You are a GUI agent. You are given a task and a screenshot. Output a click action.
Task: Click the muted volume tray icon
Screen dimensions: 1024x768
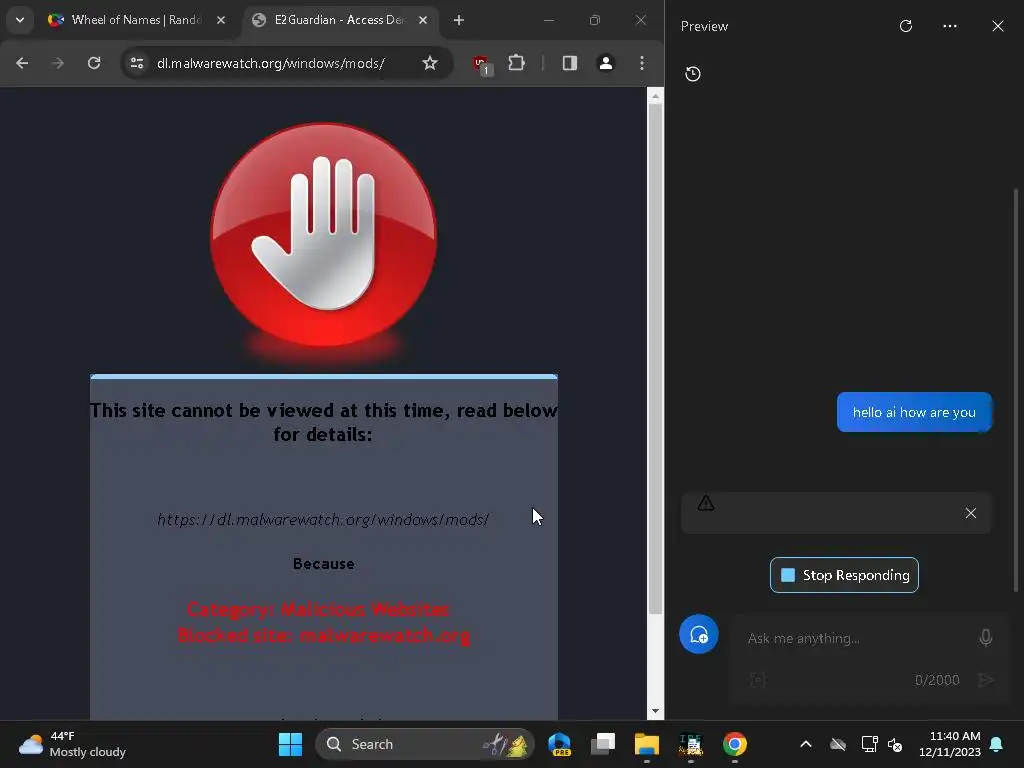click(x=895, y=744)
